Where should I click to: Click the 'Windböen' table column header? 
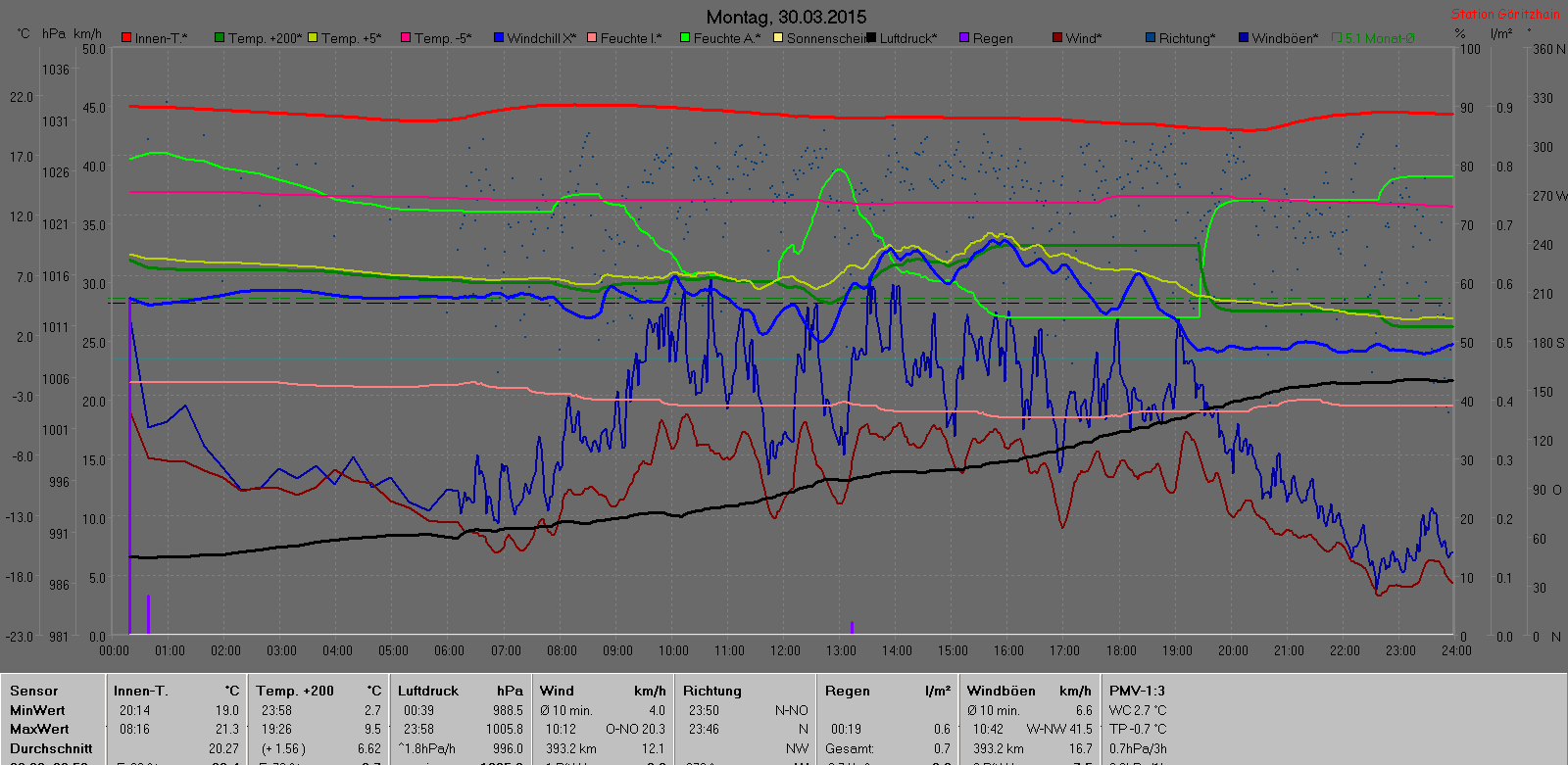(x=1001, y=691)
